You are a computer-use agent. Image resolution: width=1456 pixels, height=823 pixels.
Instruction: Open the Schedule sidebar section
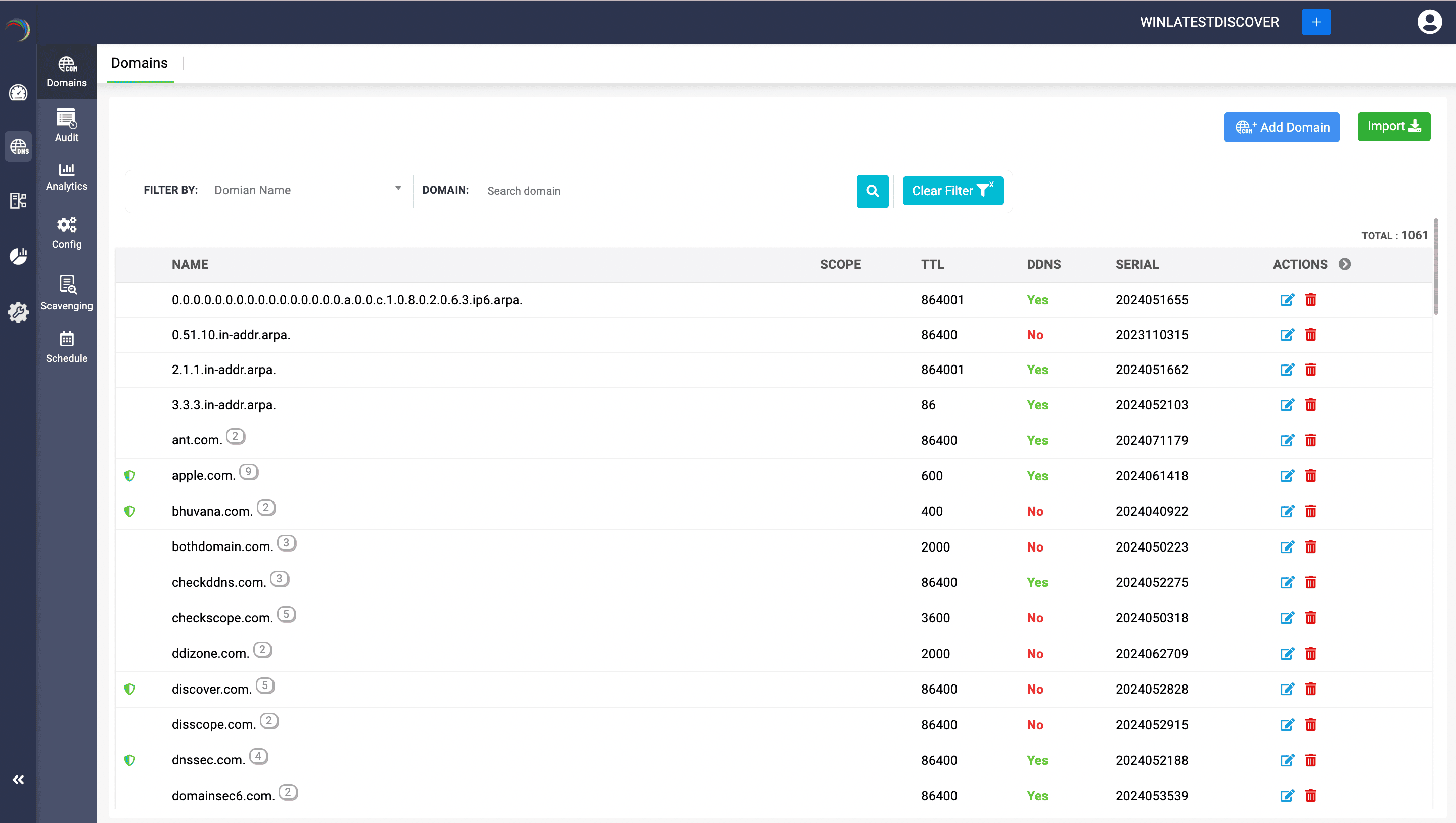tap(66, 346)
